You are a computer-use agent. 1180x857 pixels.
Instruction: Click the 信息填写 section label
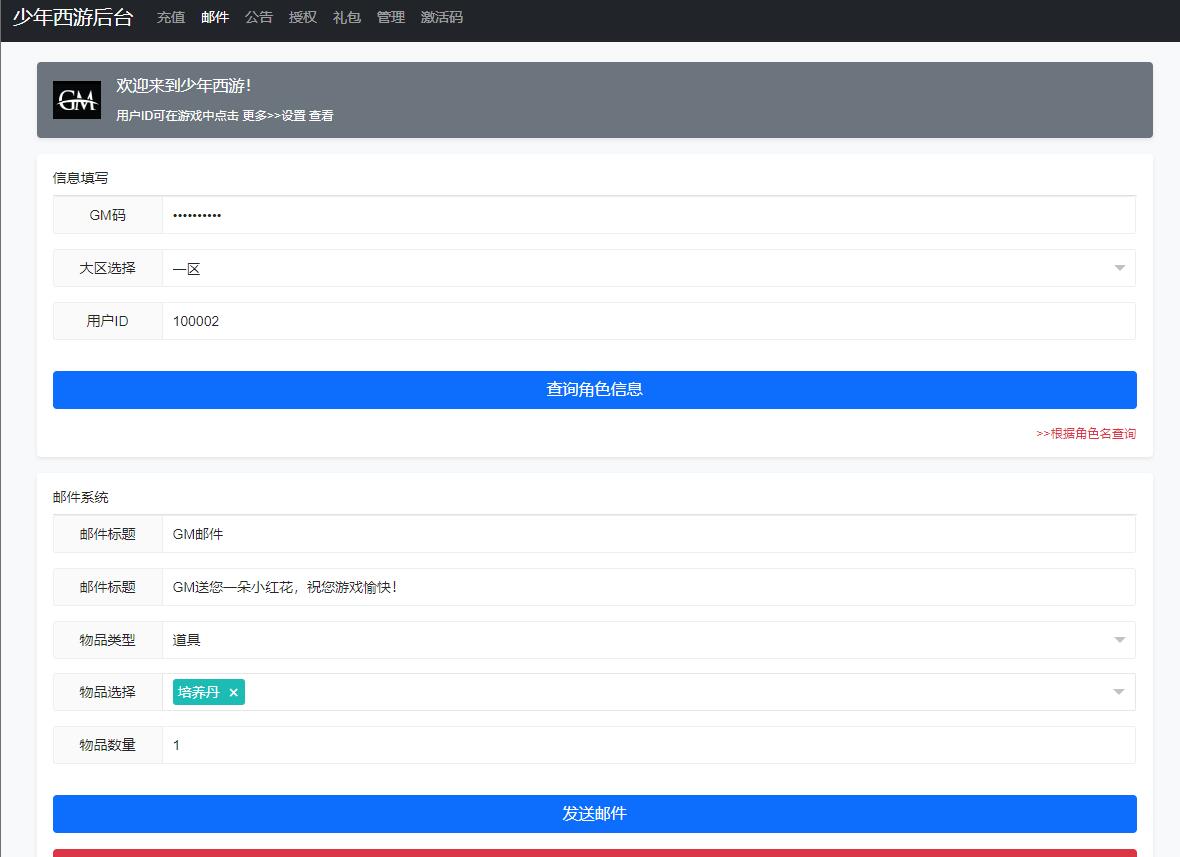(x=81, y=178)
